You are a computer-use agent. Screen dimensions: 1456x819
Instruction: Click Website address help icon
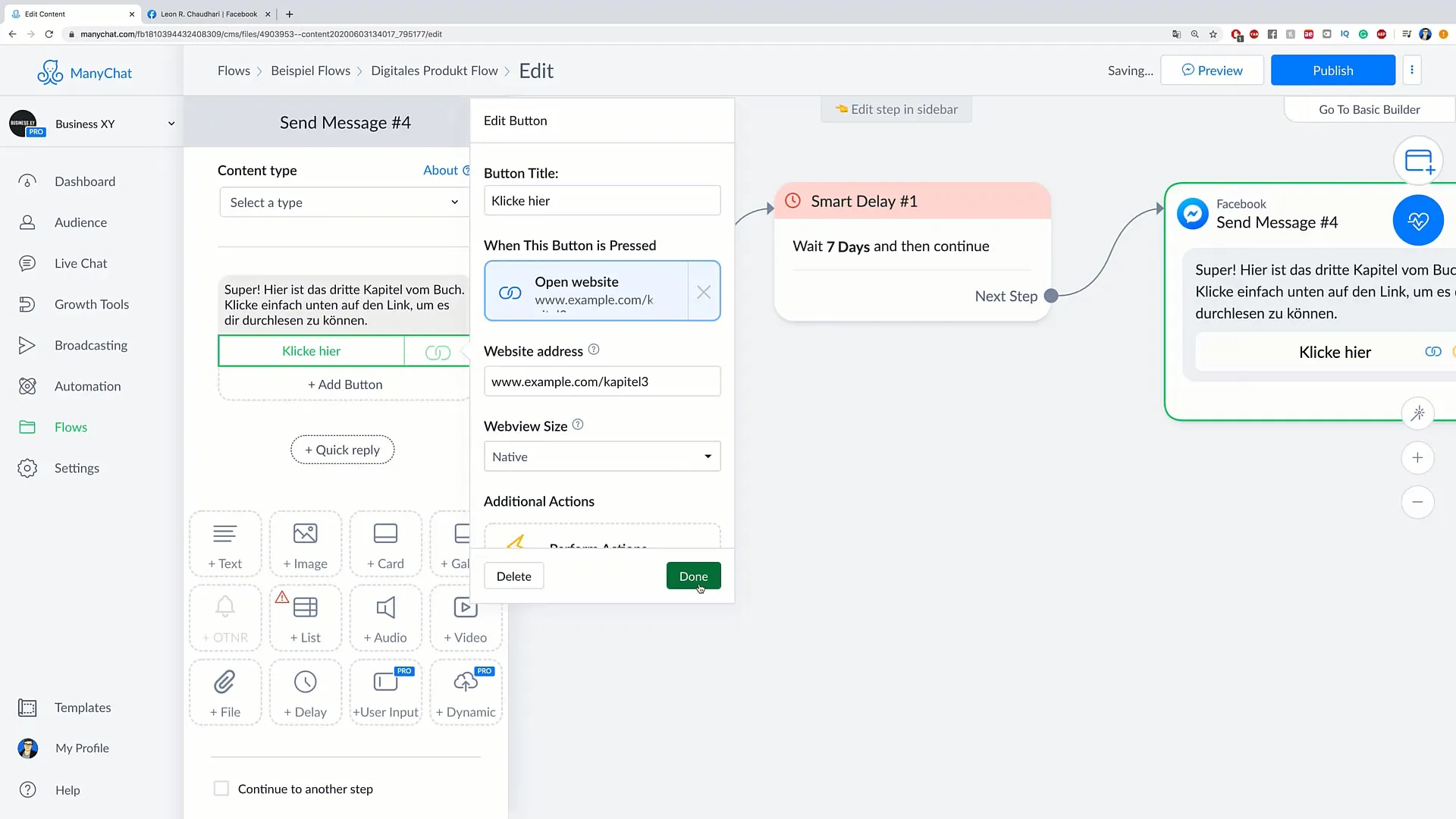coord(594,350)
